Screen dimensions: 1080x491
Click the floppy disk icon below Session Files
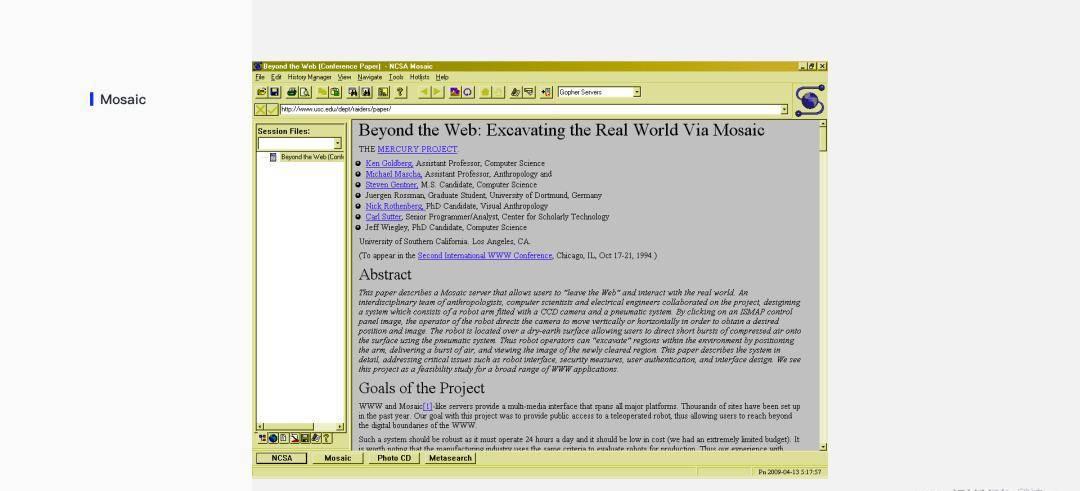click(x=305, y=438)
